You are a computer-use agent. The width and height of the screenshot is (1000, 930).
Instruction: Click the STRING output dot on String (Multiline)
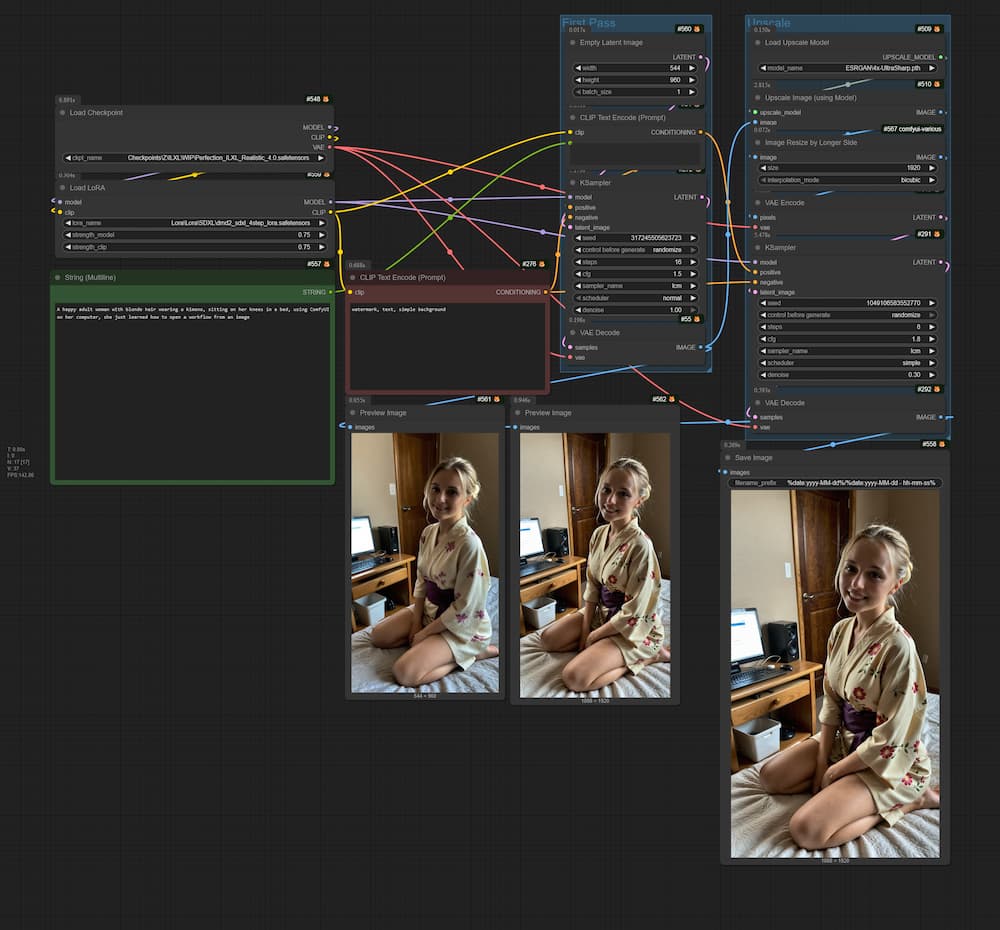click(331, 292)
